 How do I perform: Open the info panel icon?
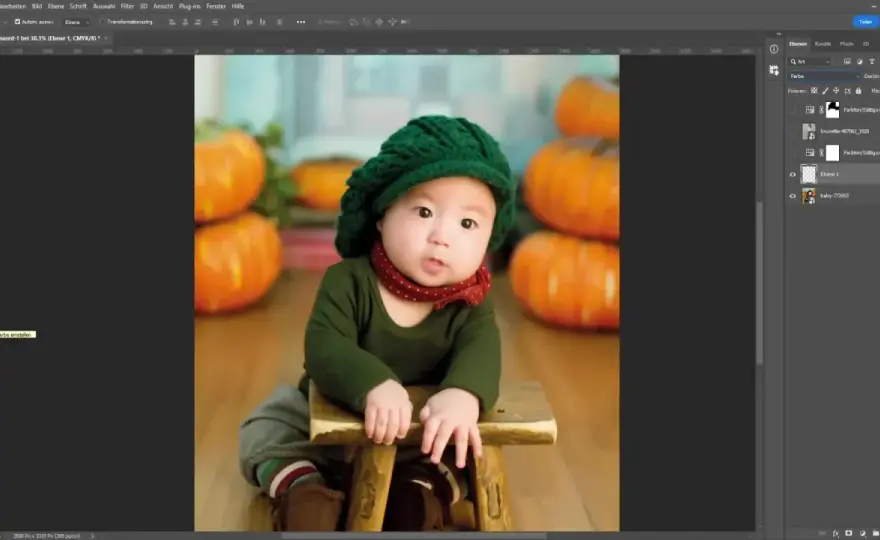774,49
